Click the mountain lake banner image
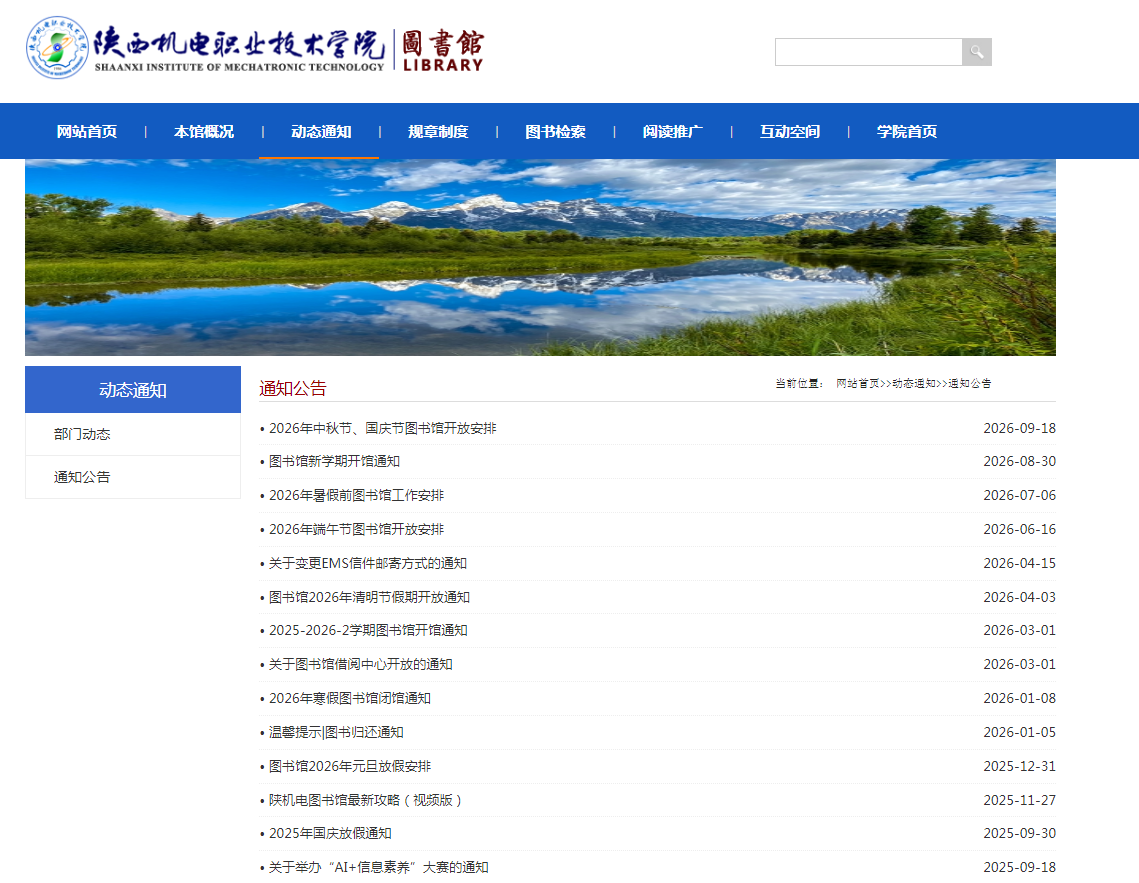This screenshot has height=883, width=1139. (x=540, y=257)
